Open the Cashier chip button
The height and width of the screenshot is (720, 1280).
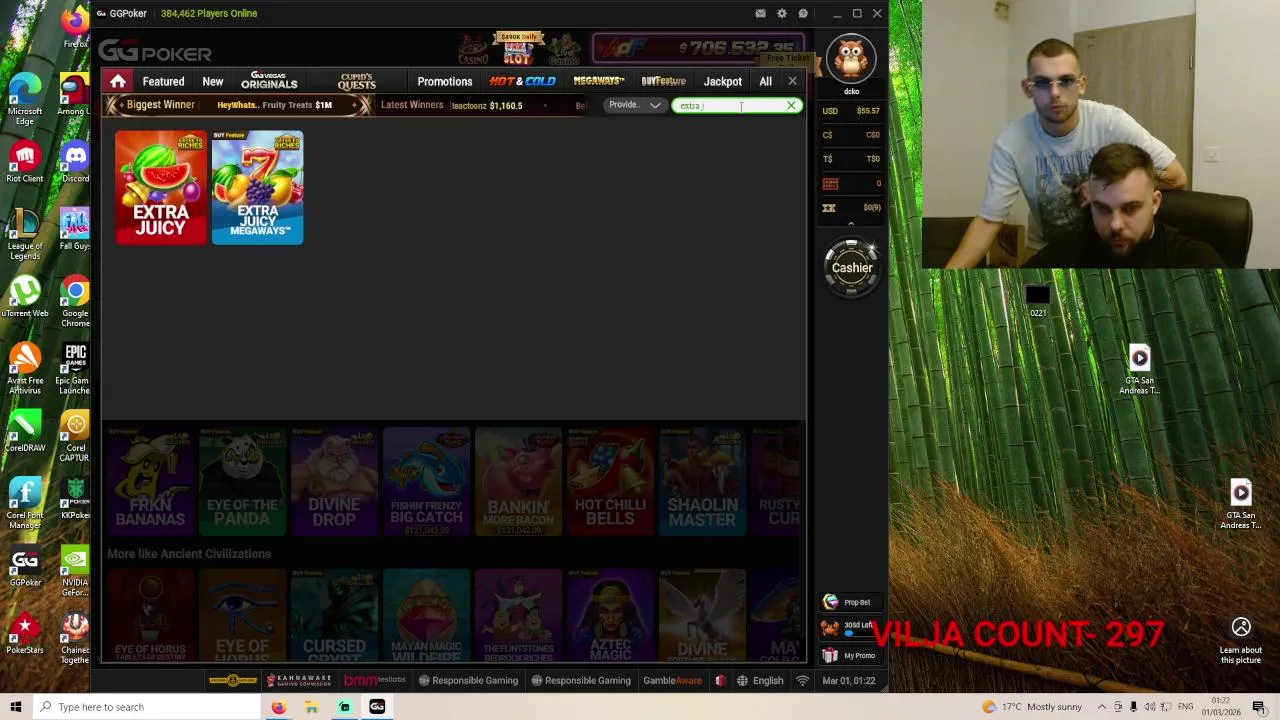852,267
